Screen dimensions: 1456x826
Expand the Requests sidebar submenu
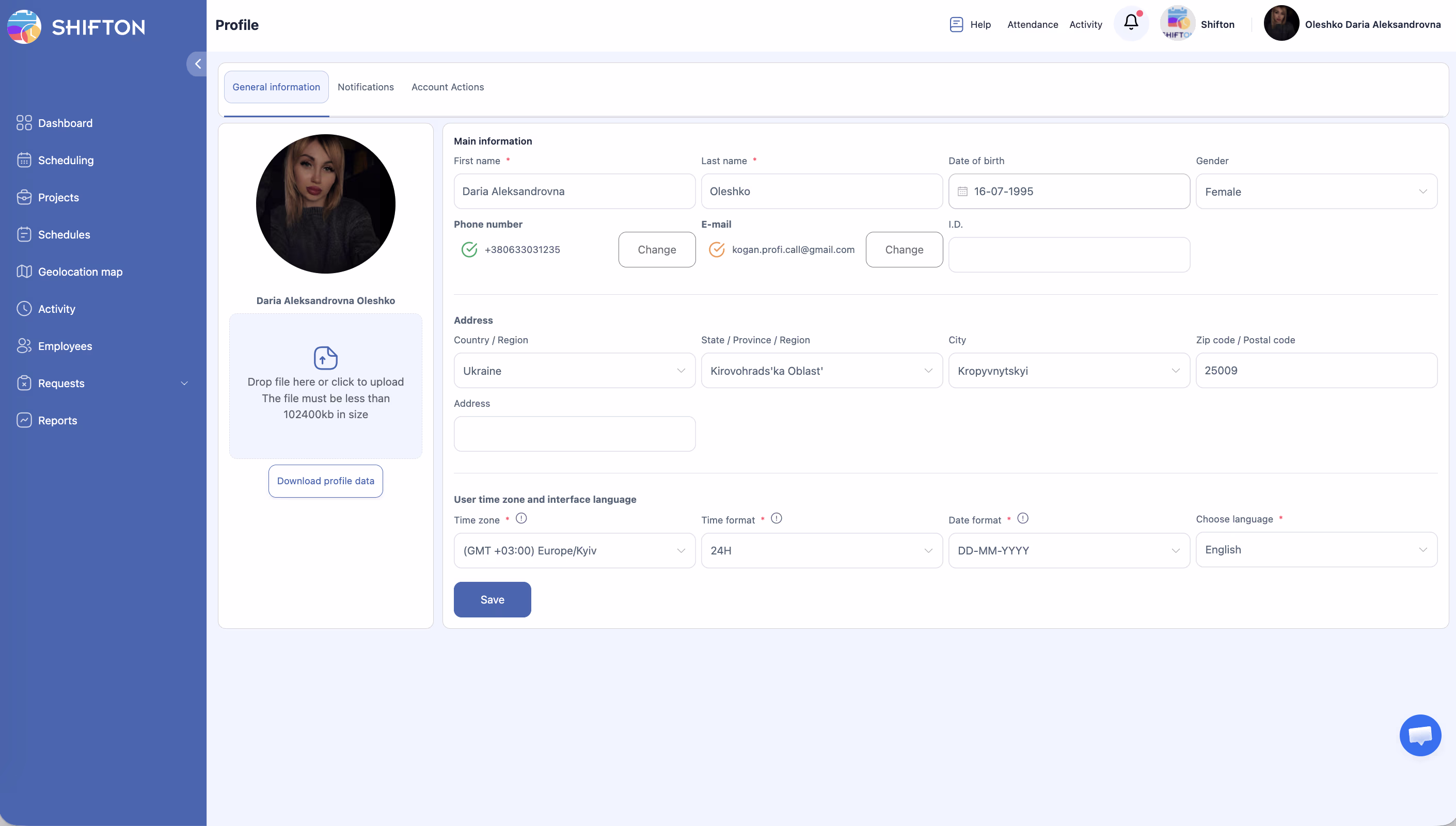pyautogui.click(x=184, y=384)
